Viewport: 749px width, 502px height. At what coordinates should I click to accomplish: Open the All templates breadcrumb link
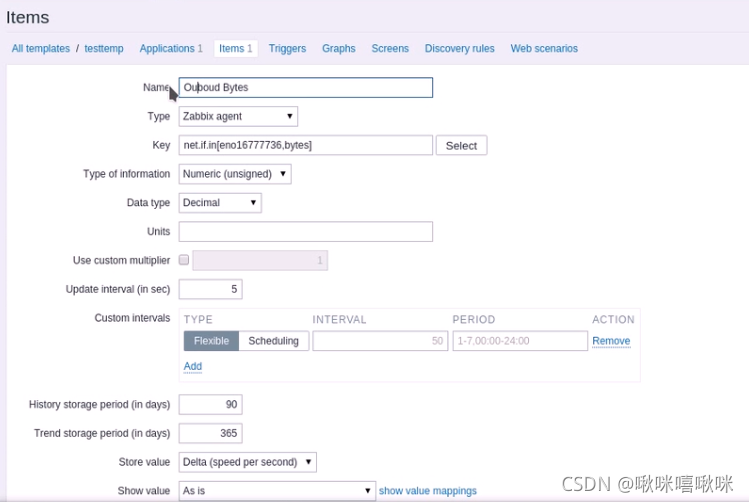[41, 49]
